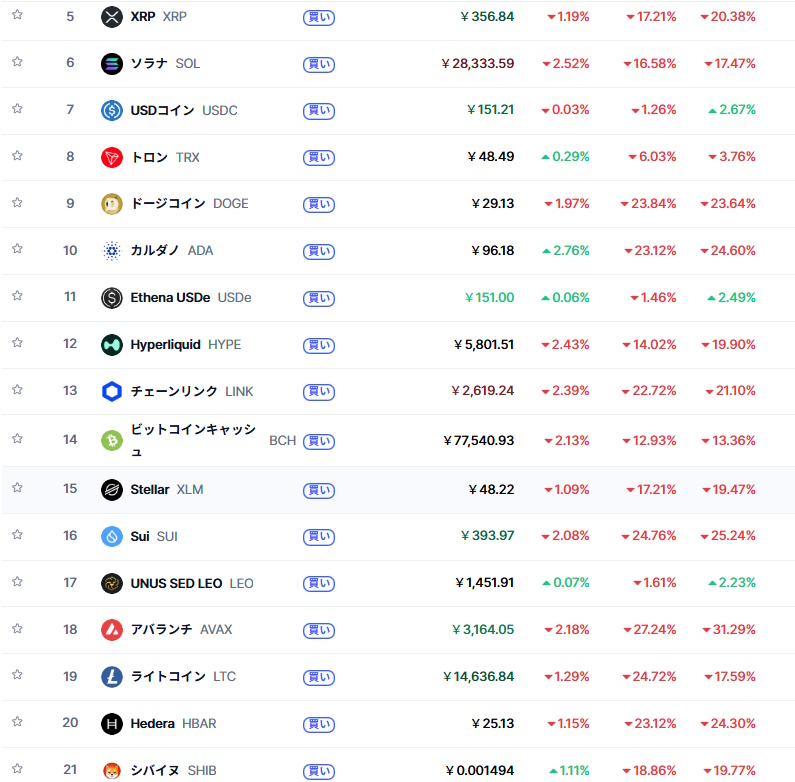Toggle watchlist star for XRP
Image resolution: width=795 pixels, height=782 pixels.
17,16
